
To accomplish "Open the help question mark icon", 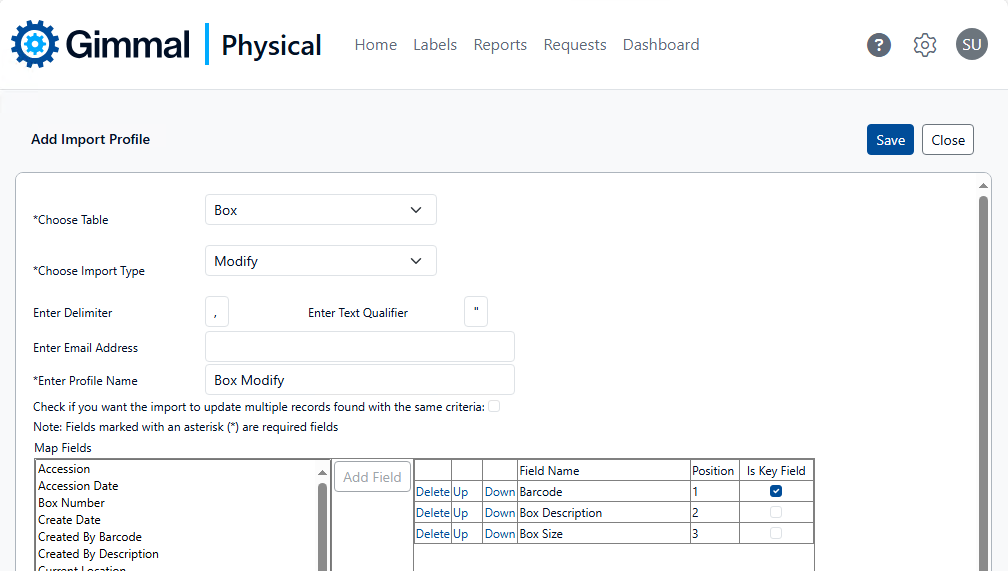I will pyautogui.click(x=879, y=45).
